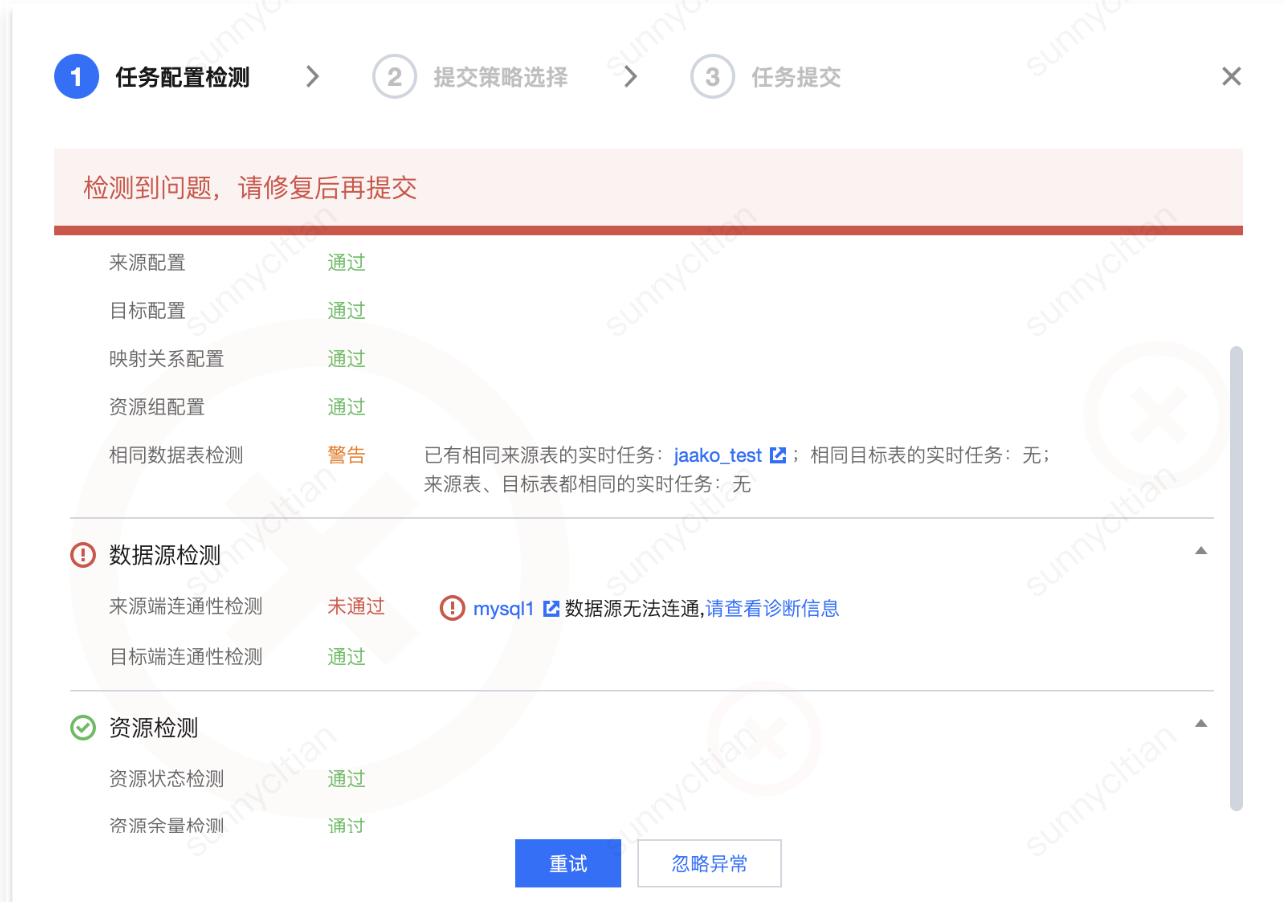
Task: Close the dialog with the X button
Action: [x=1231, y=77]
